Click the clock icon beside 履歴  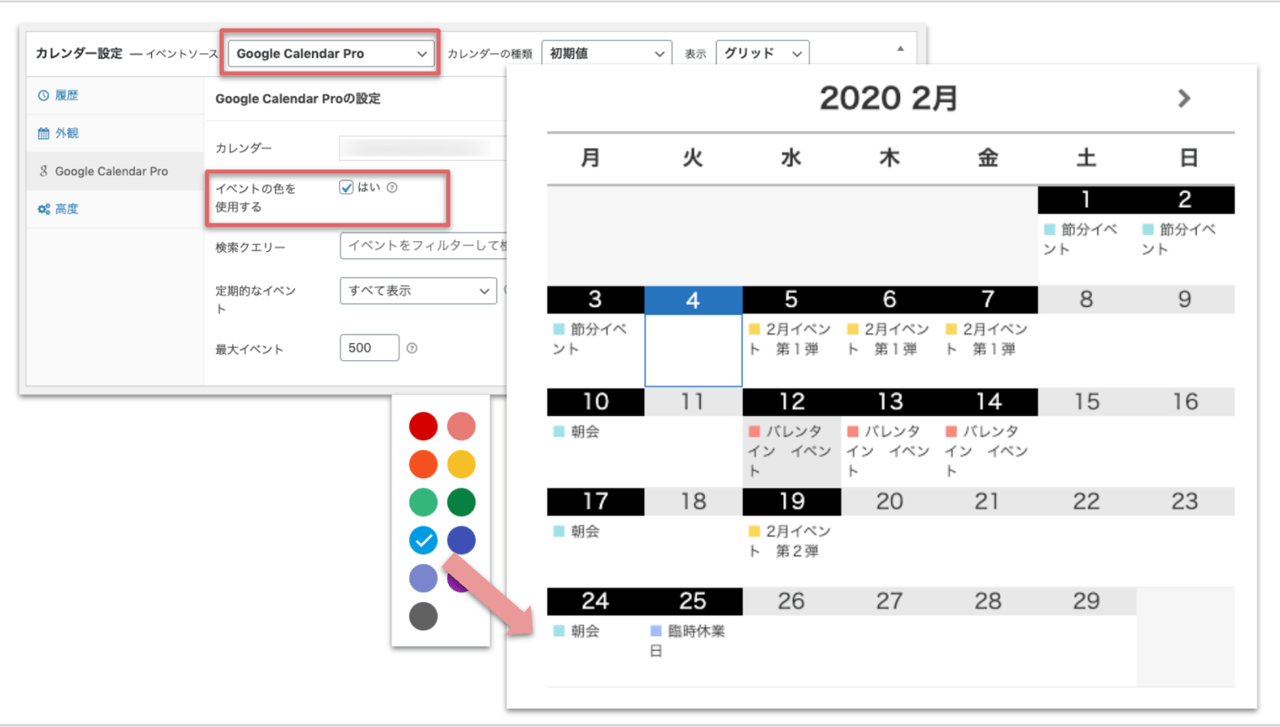43,96
